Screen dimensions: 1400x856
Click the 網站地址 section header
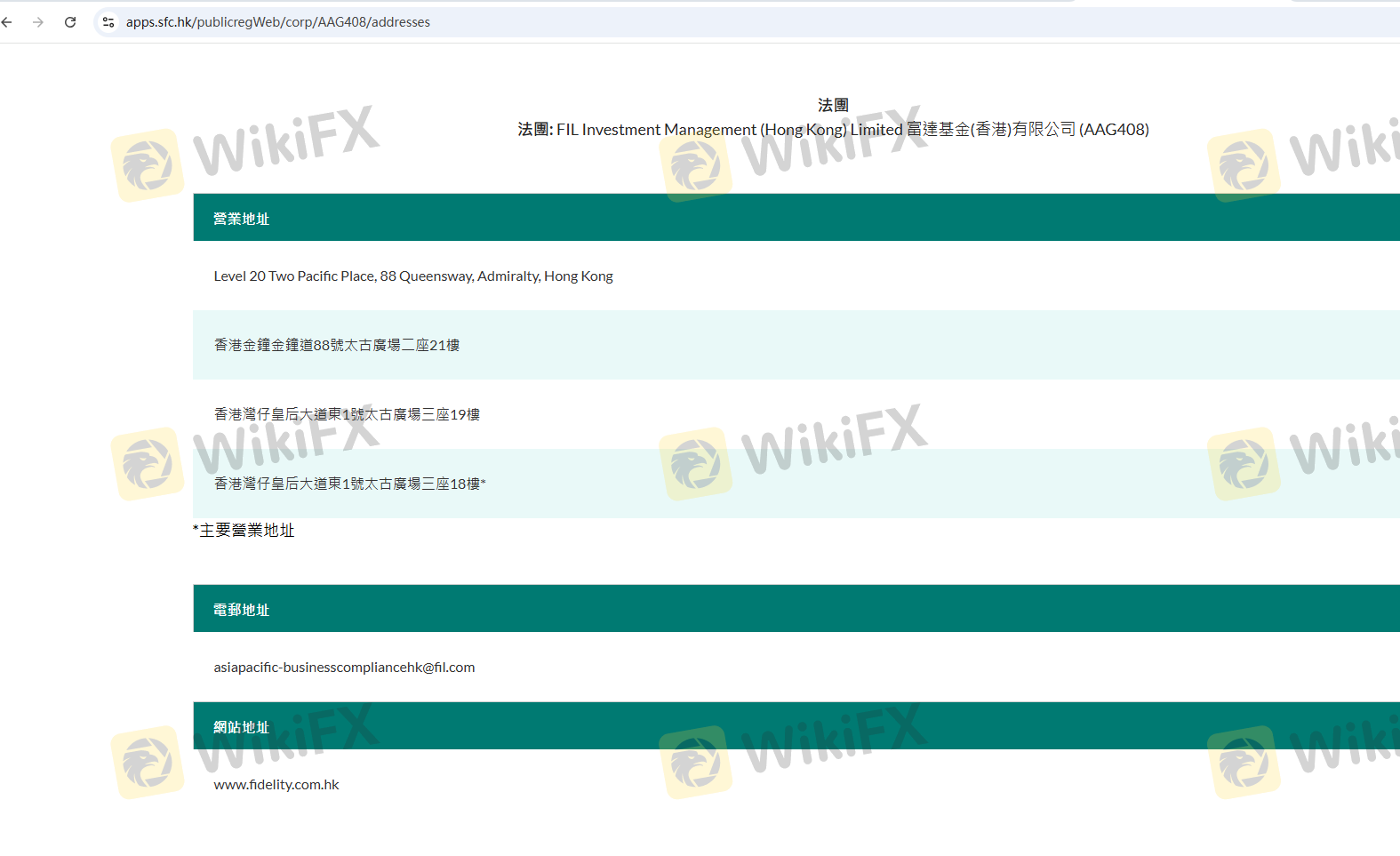[x=241, y=727]
